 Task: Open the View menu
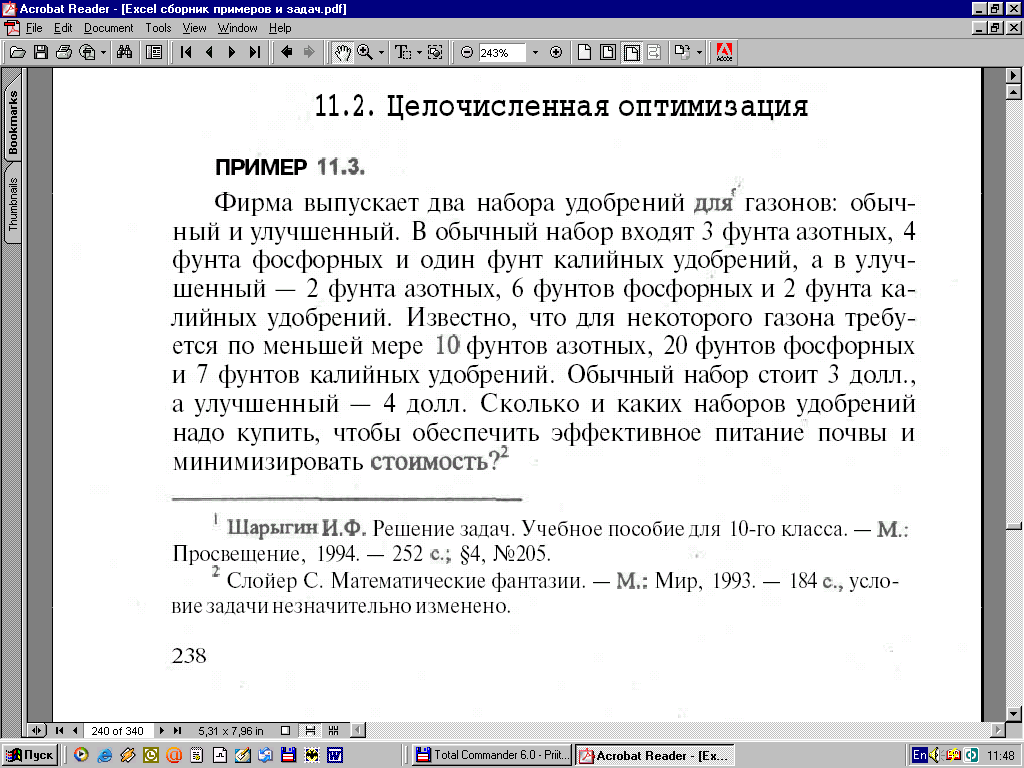click(194, 28)
